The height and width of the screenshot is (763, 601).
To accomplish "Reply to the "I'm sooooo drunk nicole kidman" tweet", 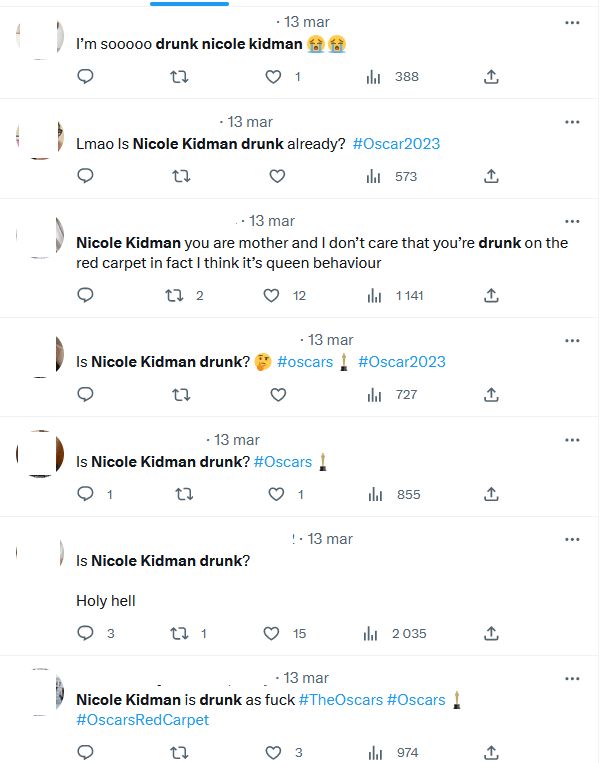I will point(86,76).
